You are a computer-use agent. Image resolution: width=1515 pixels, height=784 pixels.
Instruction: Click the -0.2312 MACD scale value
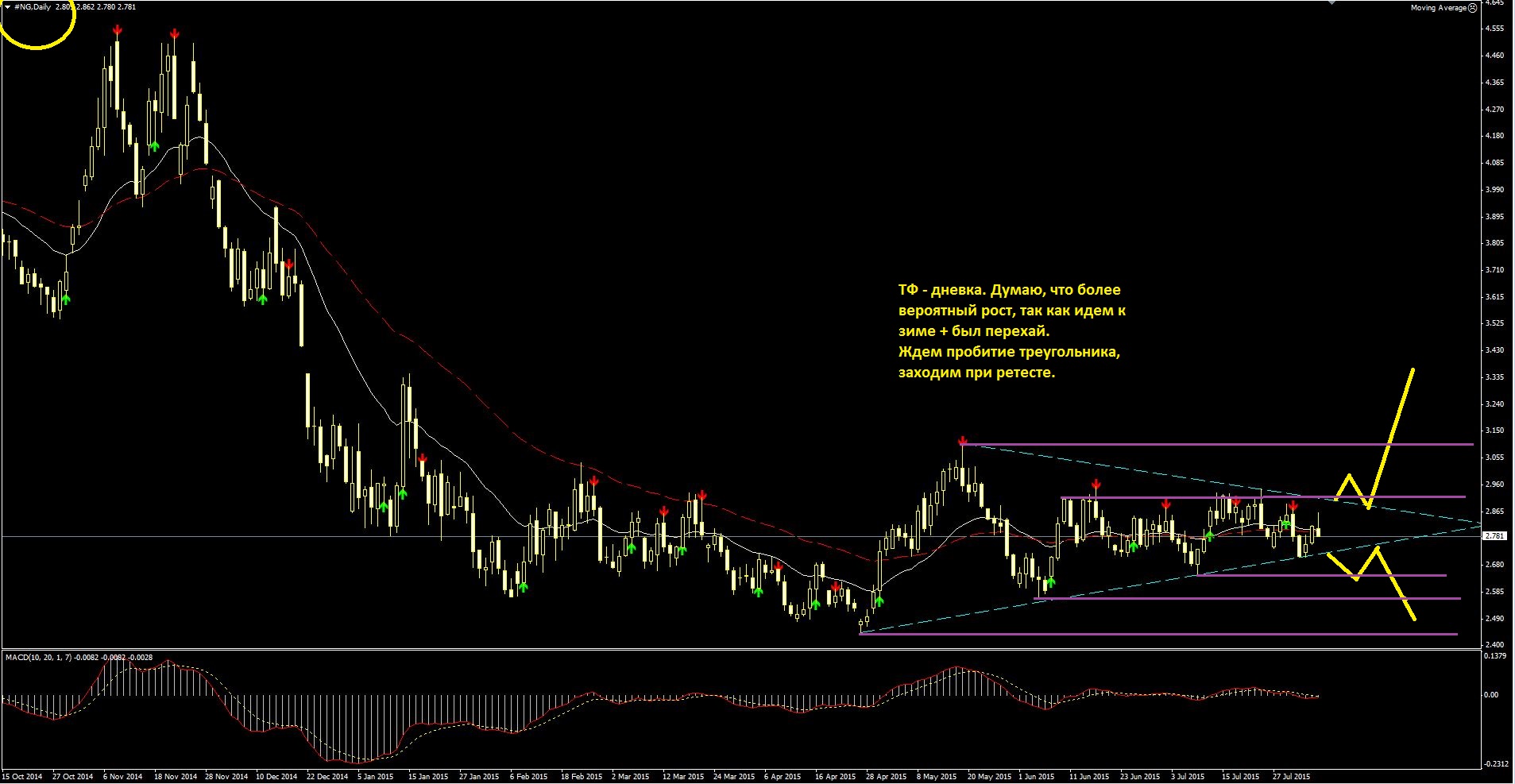point(1497,764)
